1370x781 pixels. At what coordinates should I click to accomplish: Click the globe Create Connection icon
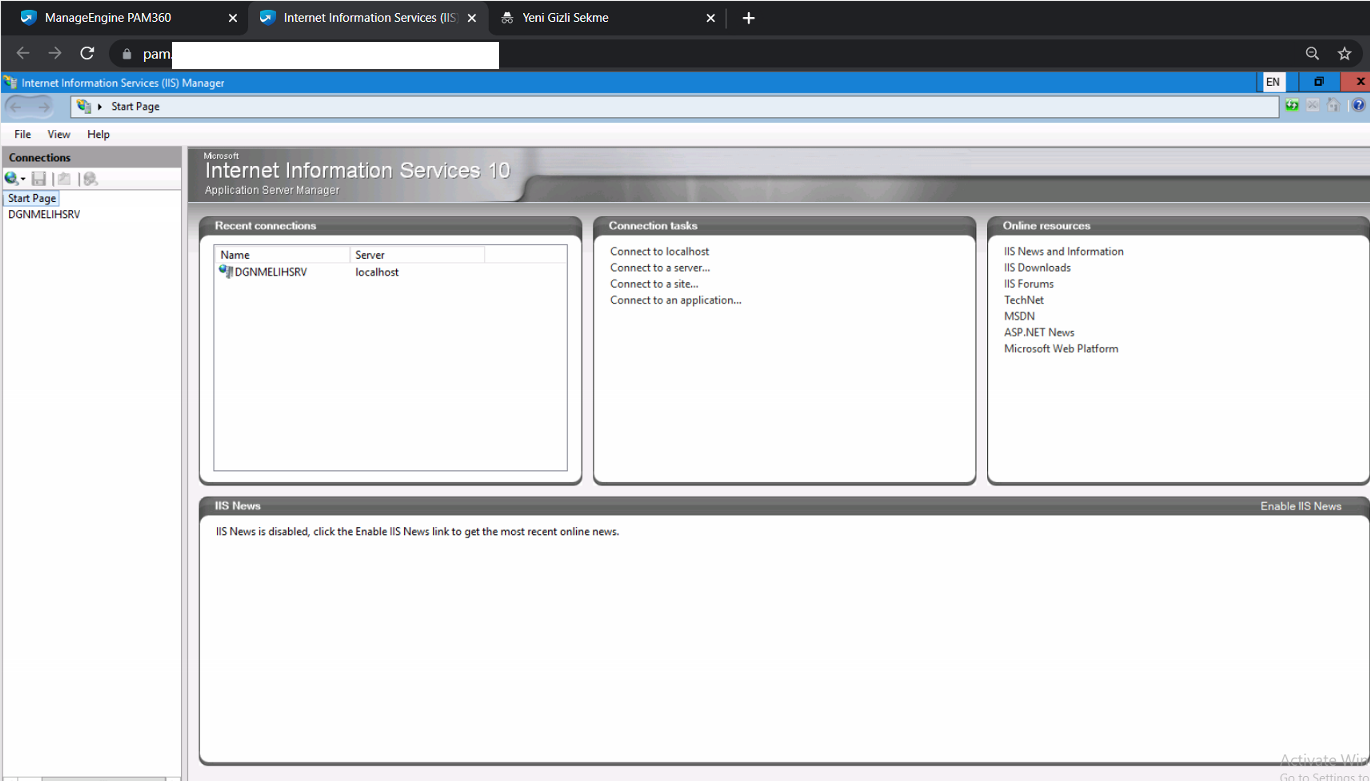[x=11, y=178]
